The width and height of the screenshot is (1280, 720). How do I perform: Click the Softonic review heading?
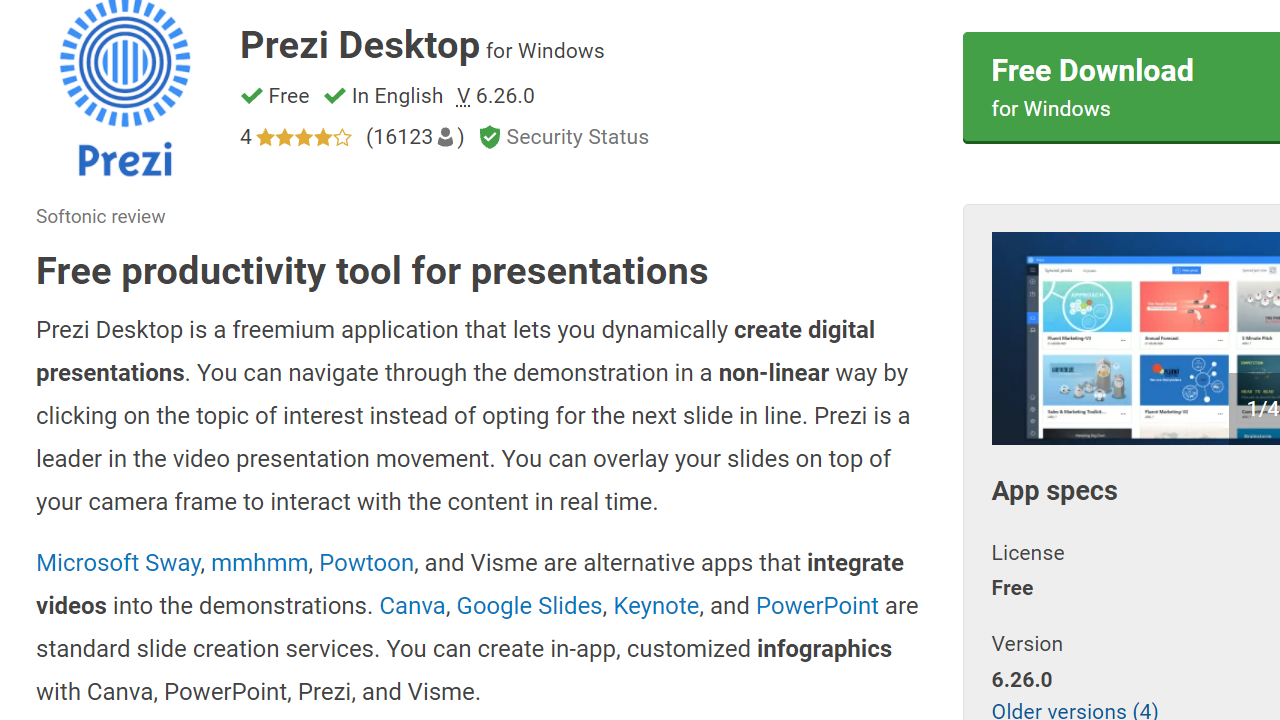tap(100, 216)
